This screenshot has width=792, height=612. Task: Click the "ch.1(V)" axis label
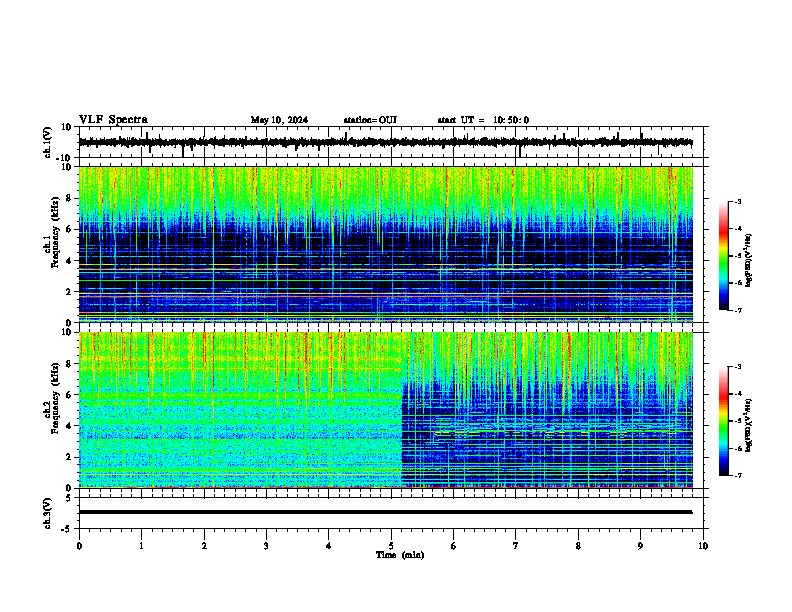[x=48, y=142]
